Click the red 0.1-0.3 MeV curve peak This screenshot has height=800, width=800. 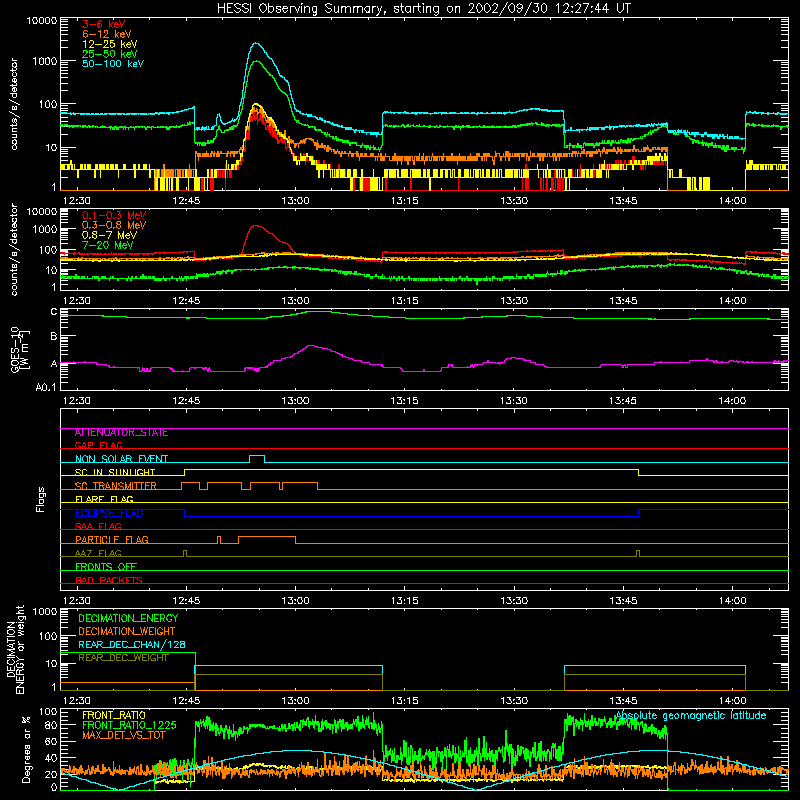click(256, 226)
